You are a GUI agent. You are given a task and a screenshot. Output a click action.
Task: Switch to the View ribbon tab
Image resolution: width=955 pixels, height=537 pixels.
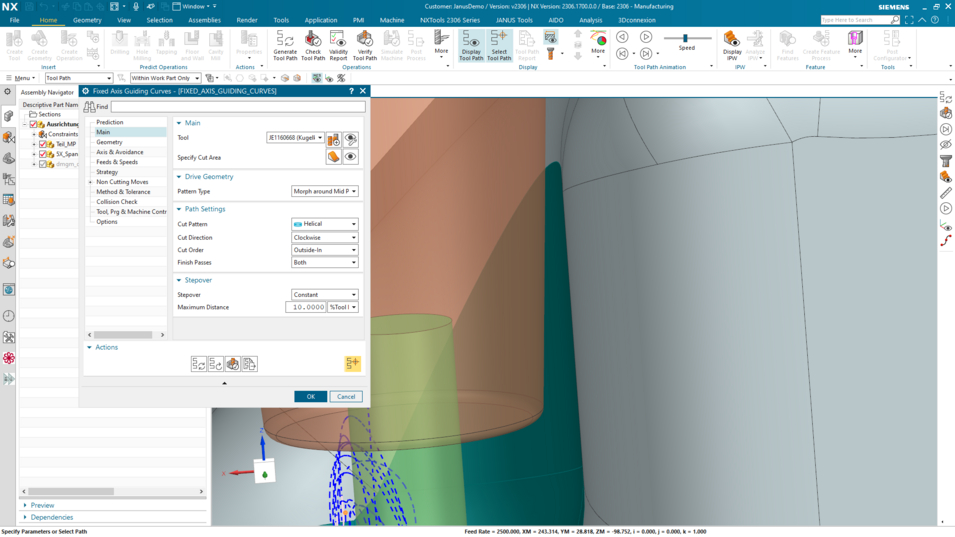124,20
